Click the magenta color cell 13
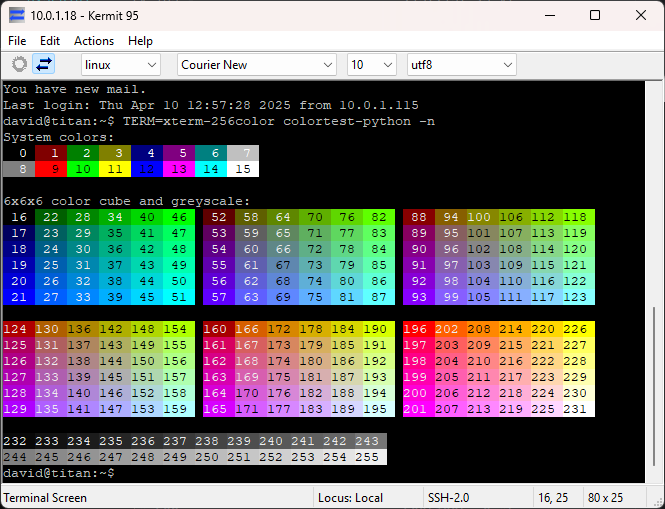This screenshot has width=665, height=509. pos(179,169)
